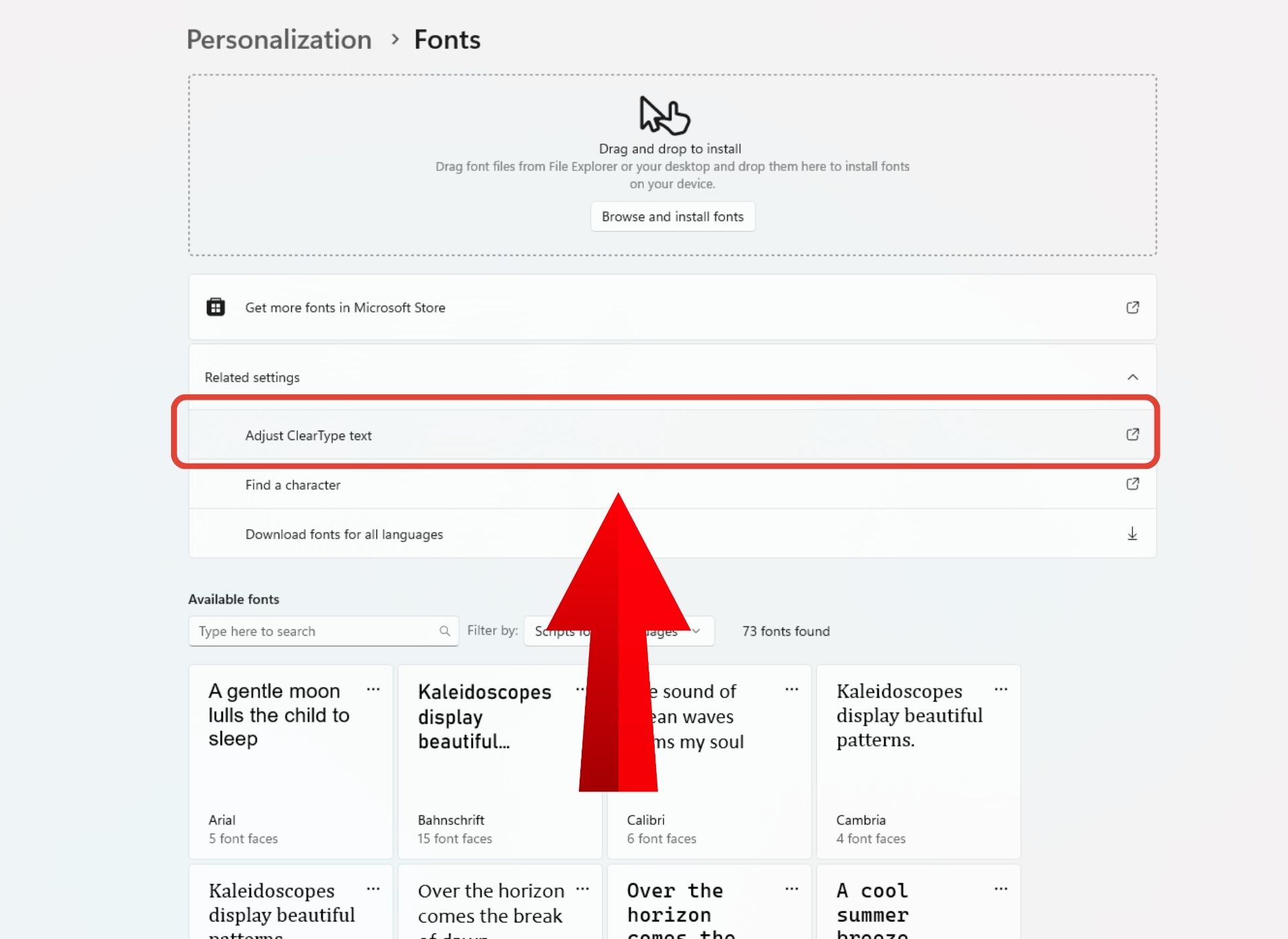Click external link icon for Microsoft Store

1132,307
